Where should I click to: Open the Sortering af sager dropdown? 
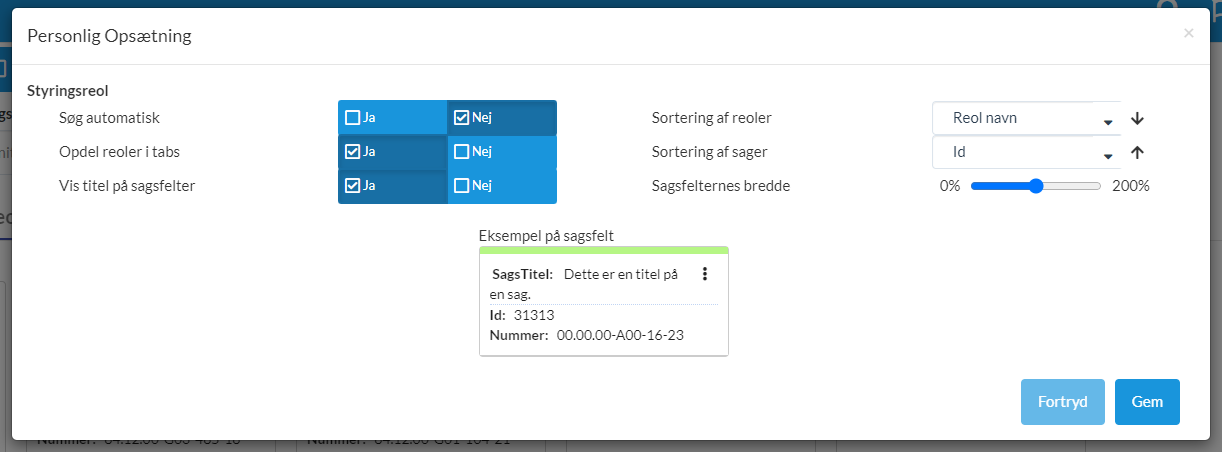click(x=1026, y=153)
